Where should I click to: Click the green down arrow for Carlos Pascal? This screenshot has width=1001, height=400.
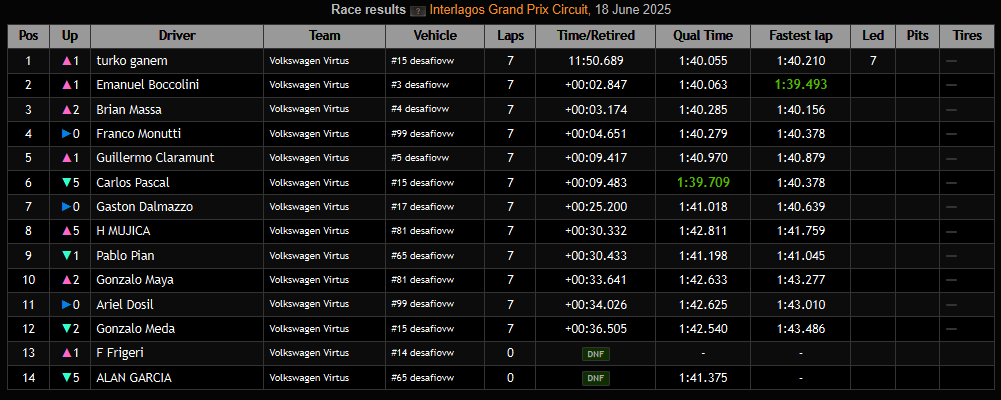pyautogui.click(x=66, y=182)
